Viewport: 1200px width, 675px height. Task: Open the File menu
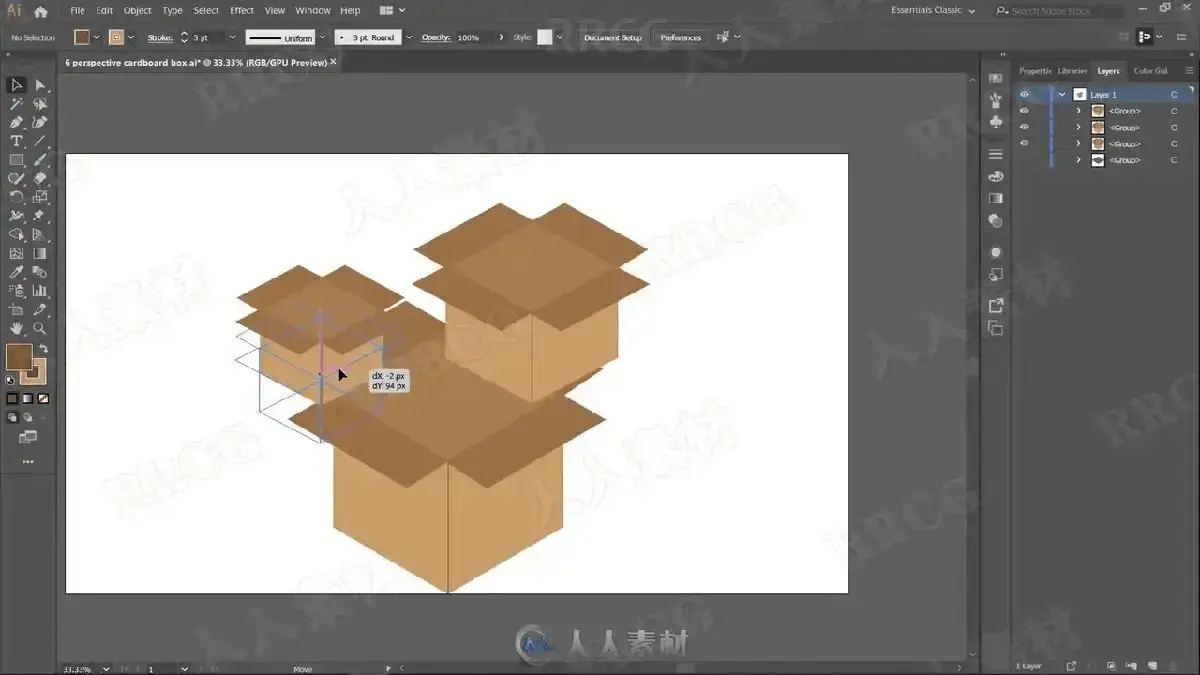coord(77,11)
